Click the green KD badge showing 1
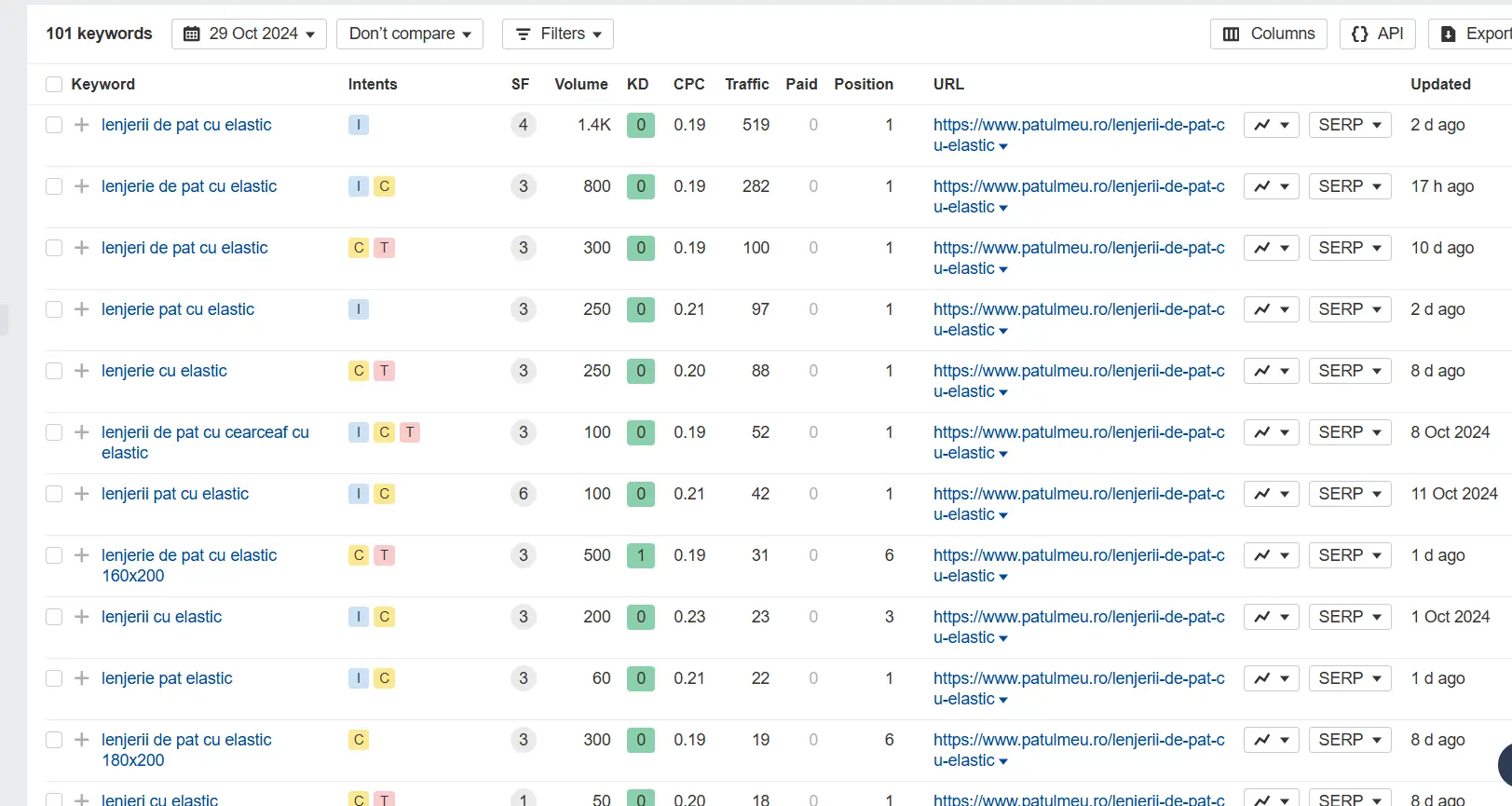1512x806 pixels. (x=641, y=555)
